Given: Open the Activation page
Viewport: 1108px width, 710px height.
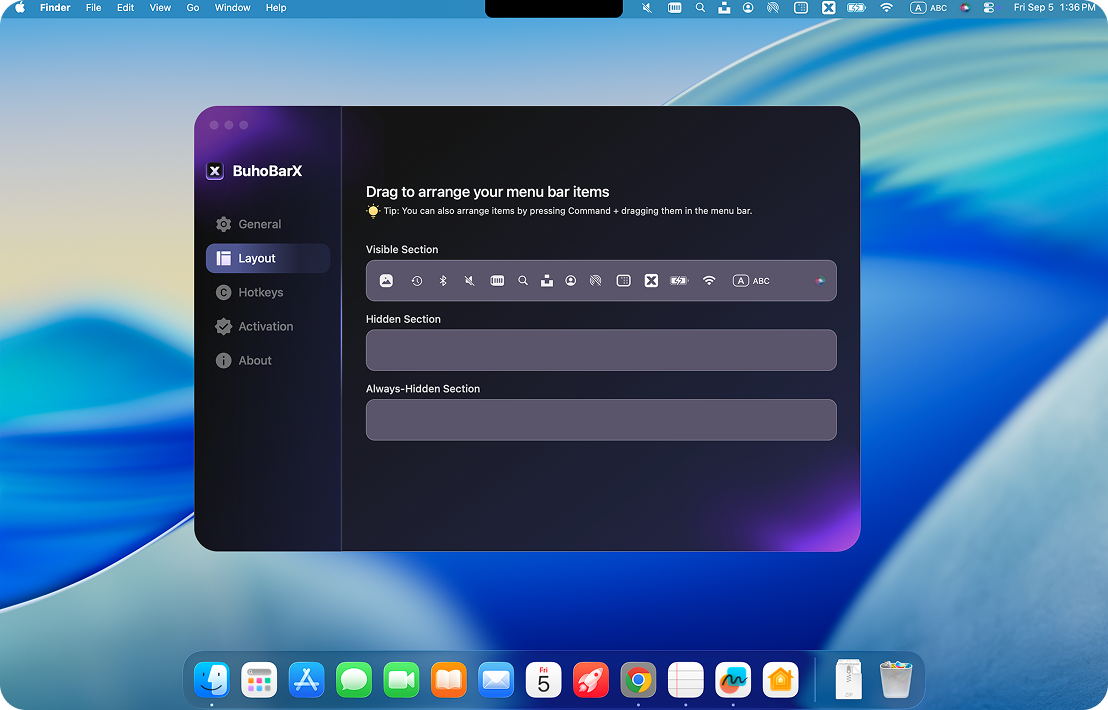Looking at the screenshot, I should point(268,326).
